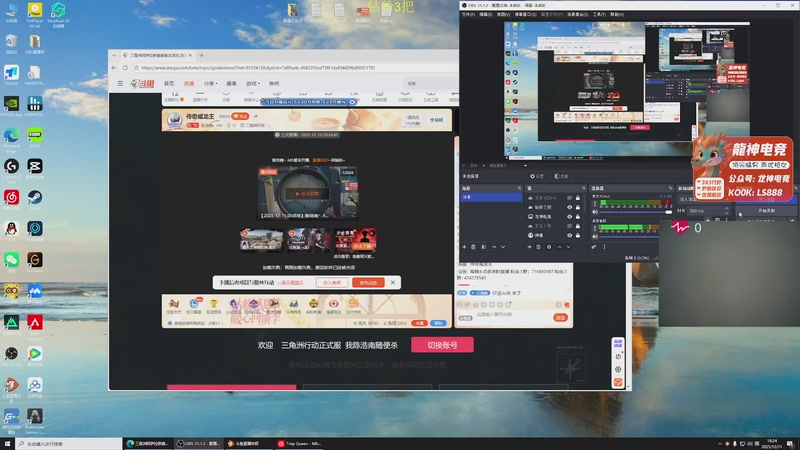Viewport: 800px width, 450px height.
Task: Toggle visibility of second source row
Action: pos(569,207)
